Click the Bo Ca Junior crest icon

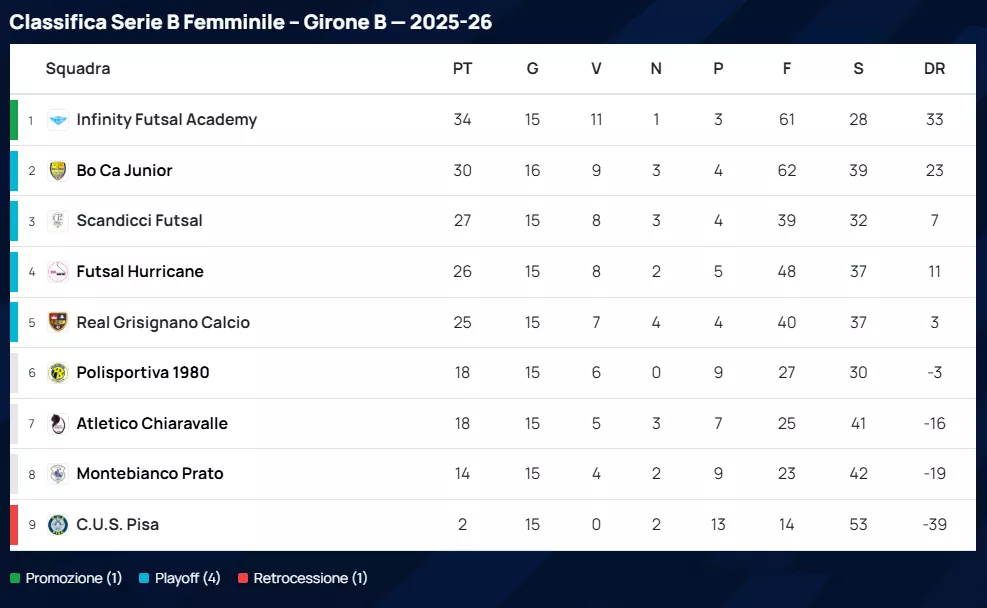coord(58,171)
